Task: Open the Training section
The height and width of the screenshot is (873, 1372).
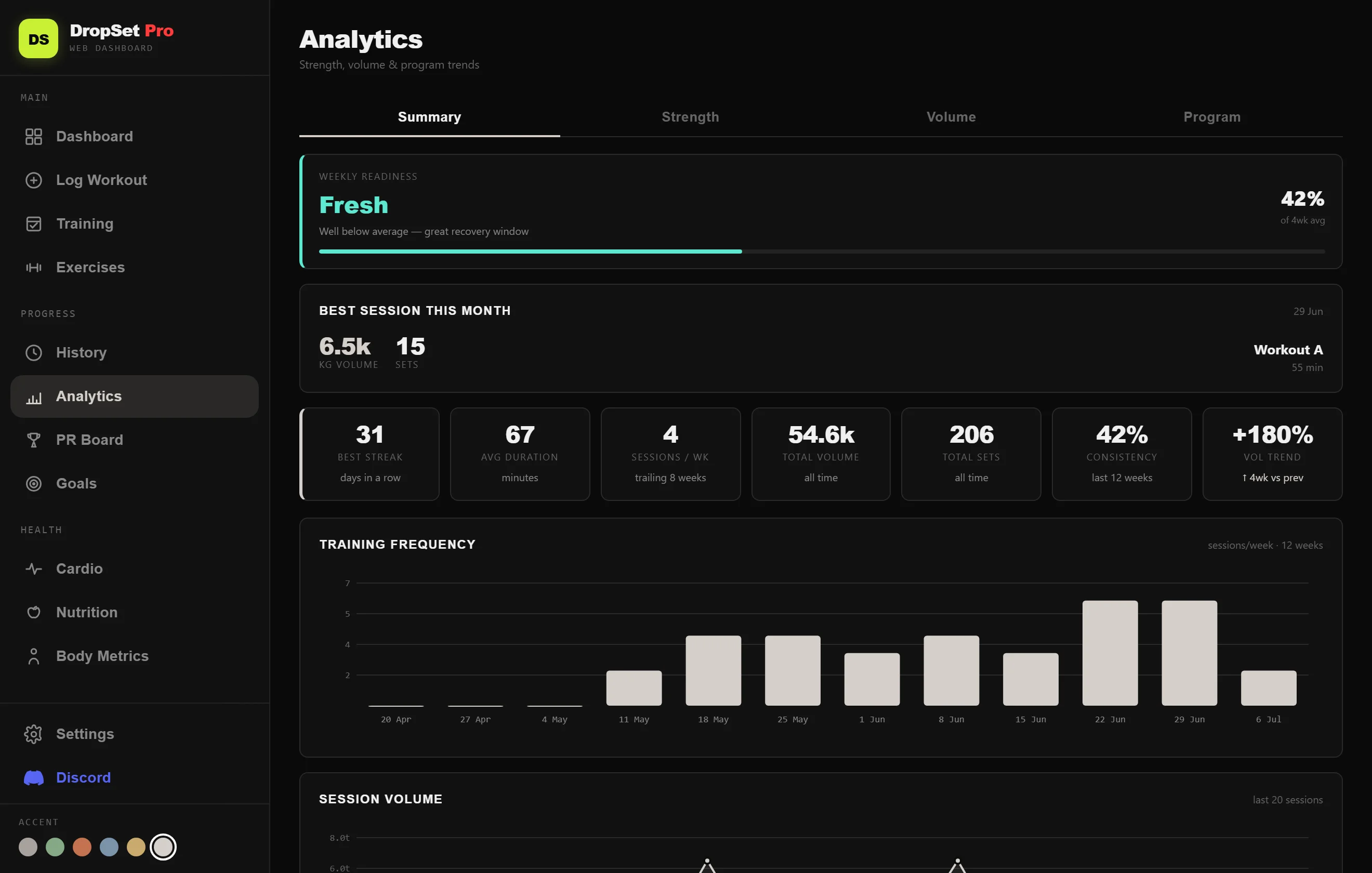Action: (135, 224)
